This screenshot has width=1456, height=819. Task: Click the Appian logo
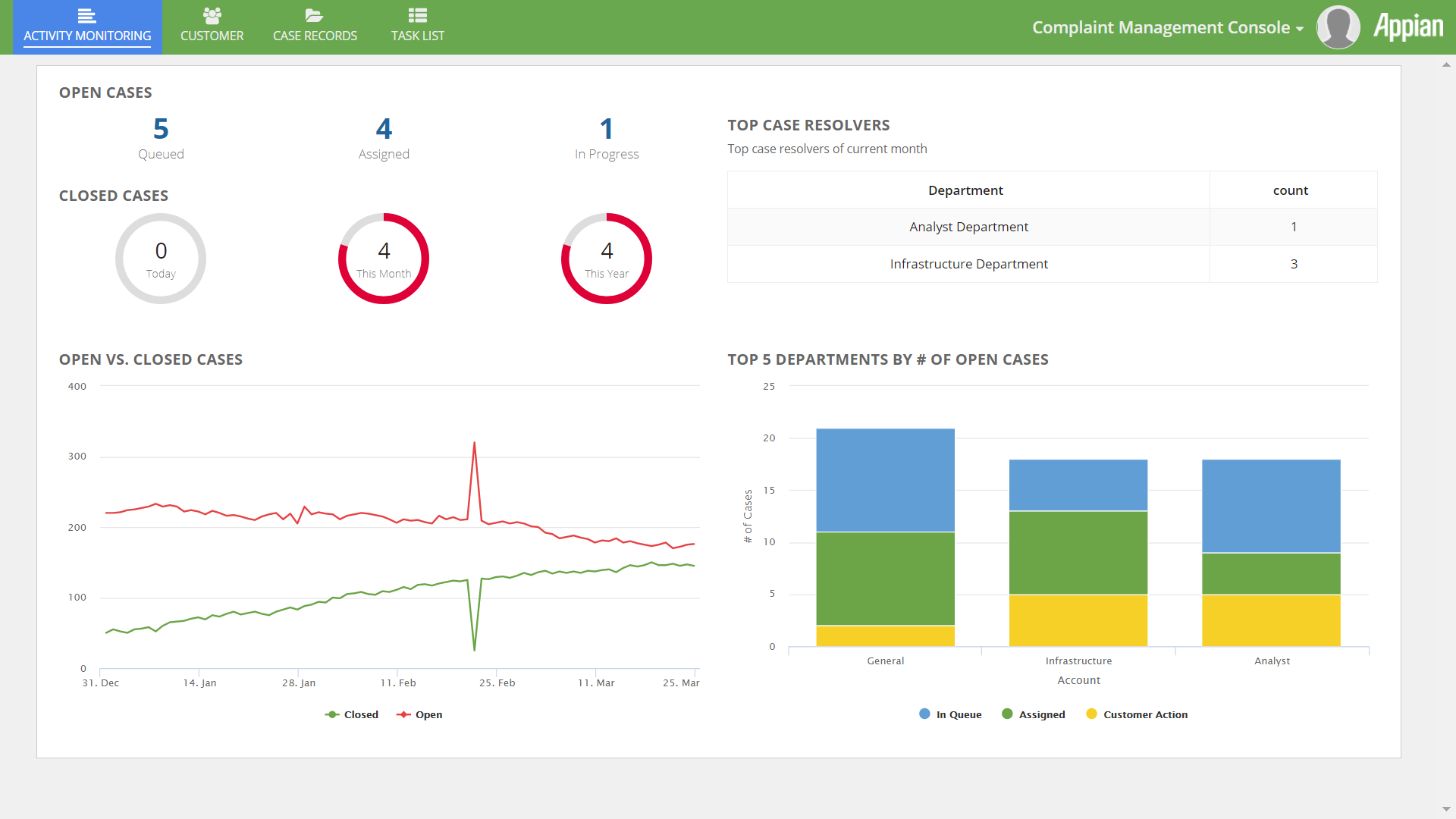click(1408, 27)
